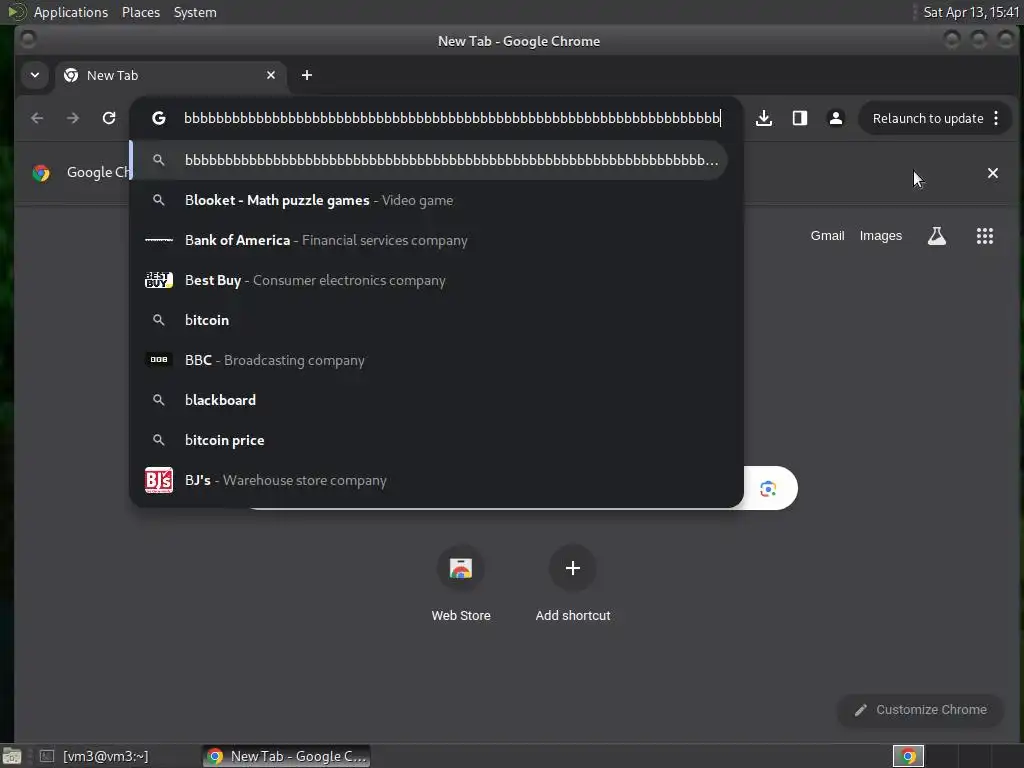Click the show desktop icon in bottom panel
Viewport: 1024px width, 768px height.
[x=12, y=756]
